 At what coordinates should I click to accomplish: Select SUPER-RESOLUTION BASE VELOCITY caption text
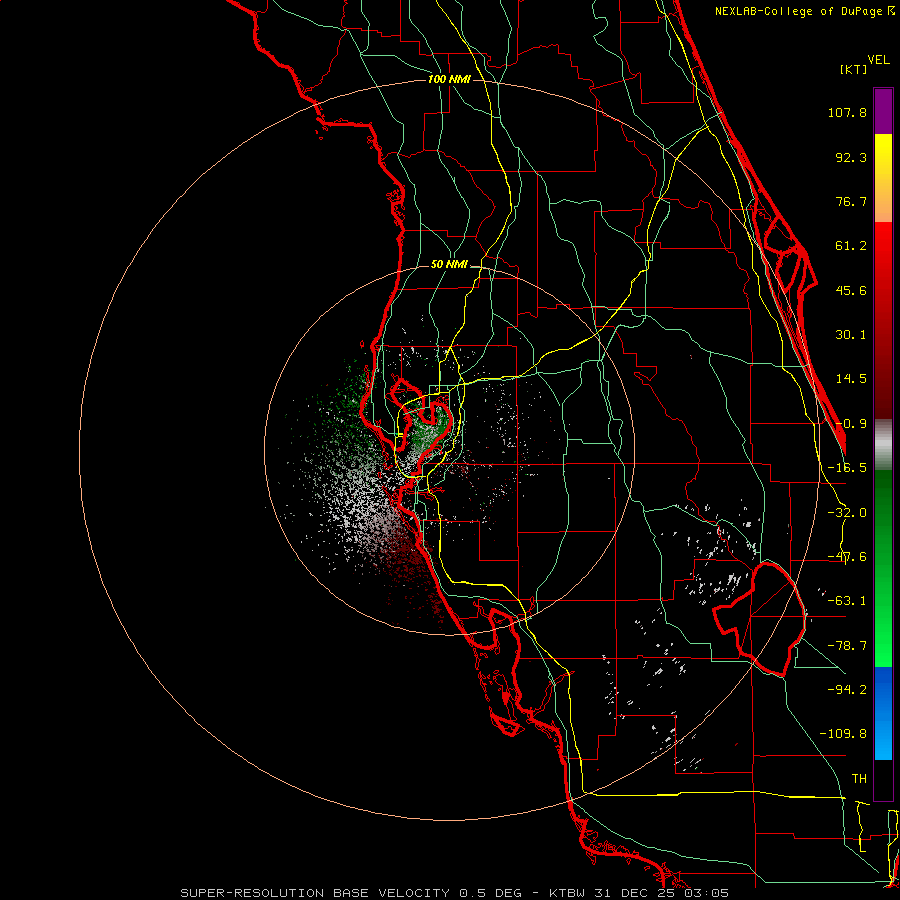315,893
